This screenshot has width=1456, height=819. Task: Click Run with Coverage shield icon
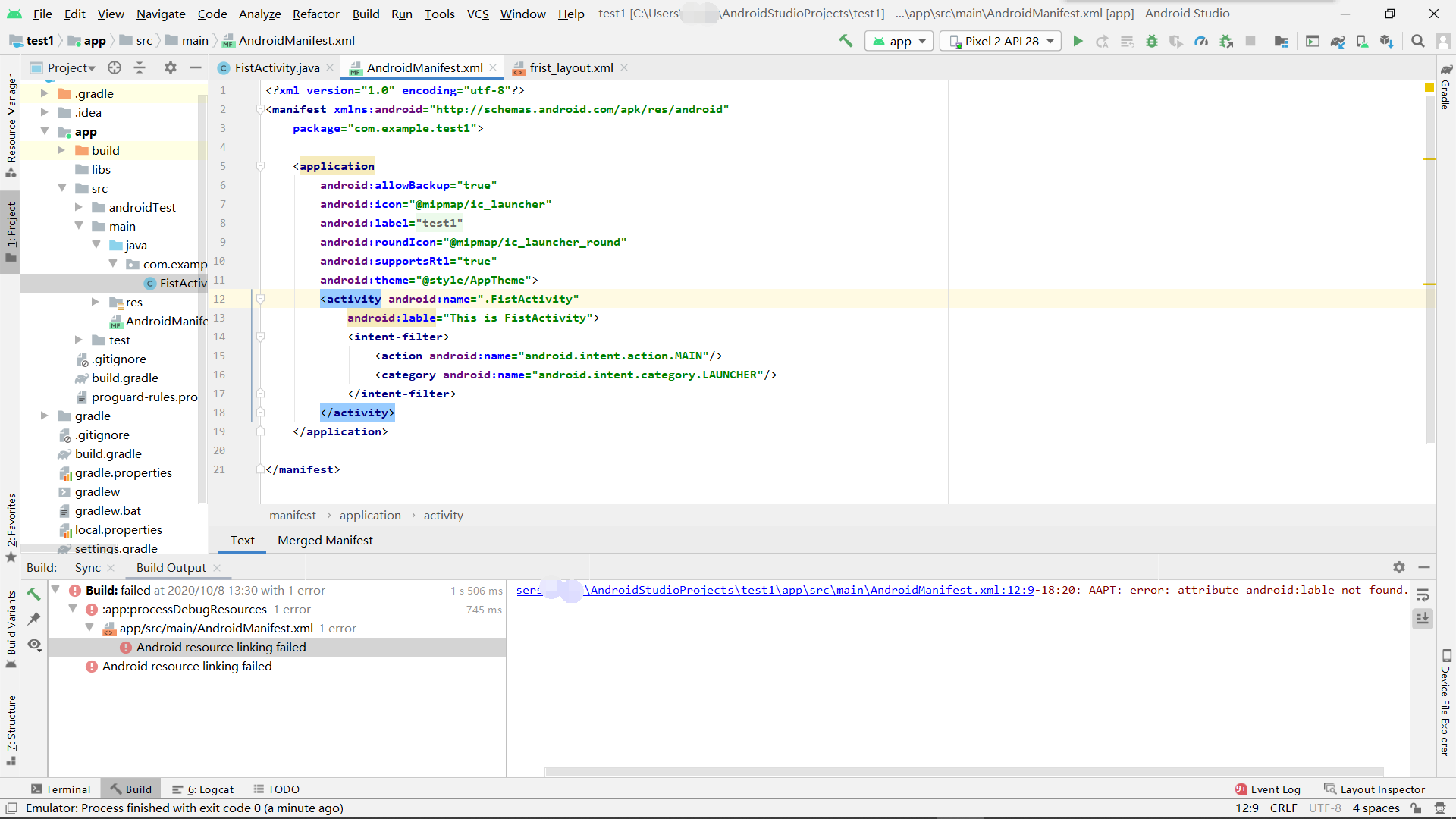coord(1176,41)
